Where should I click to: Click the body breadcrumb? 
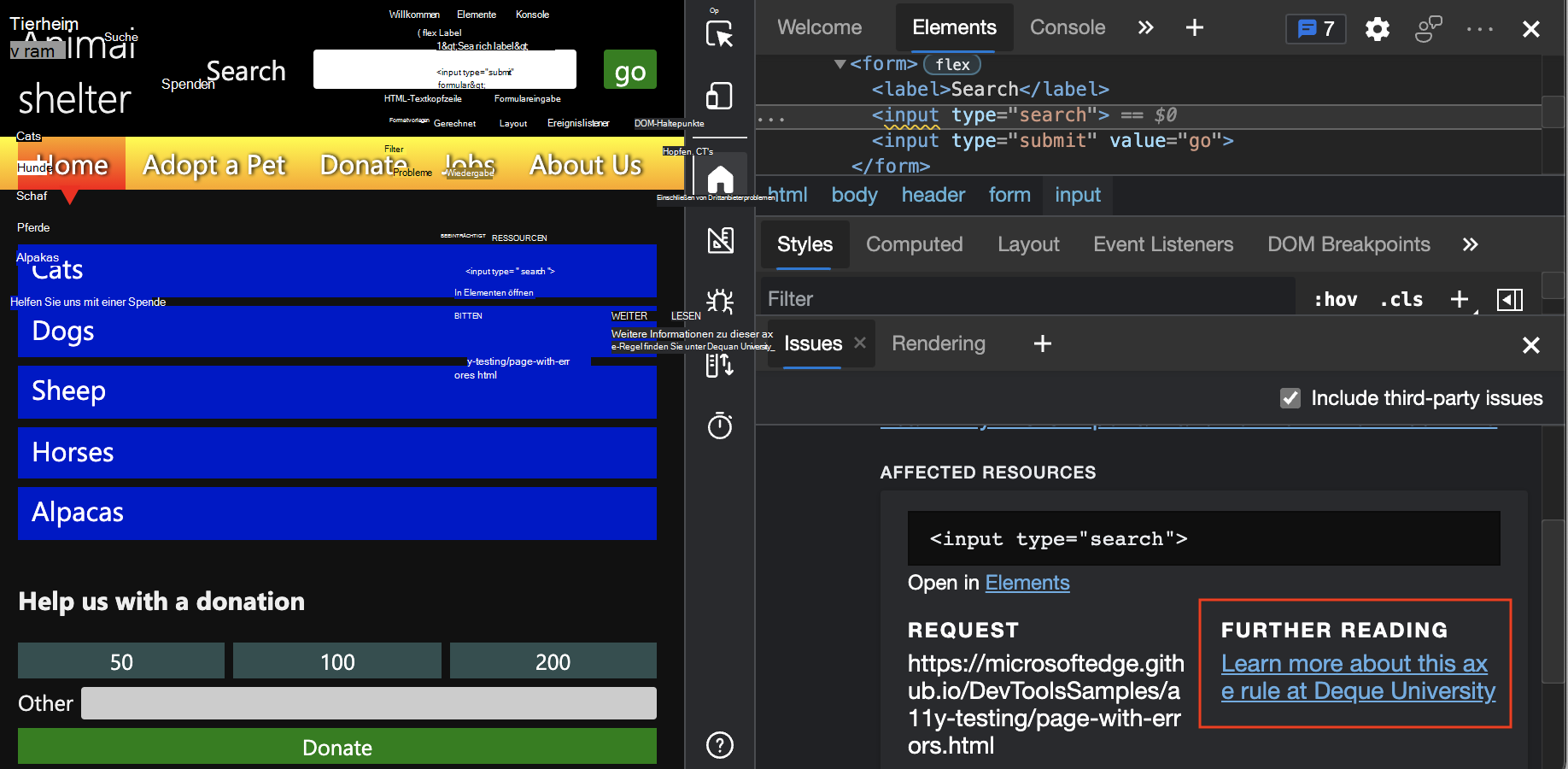click(854, 196)
